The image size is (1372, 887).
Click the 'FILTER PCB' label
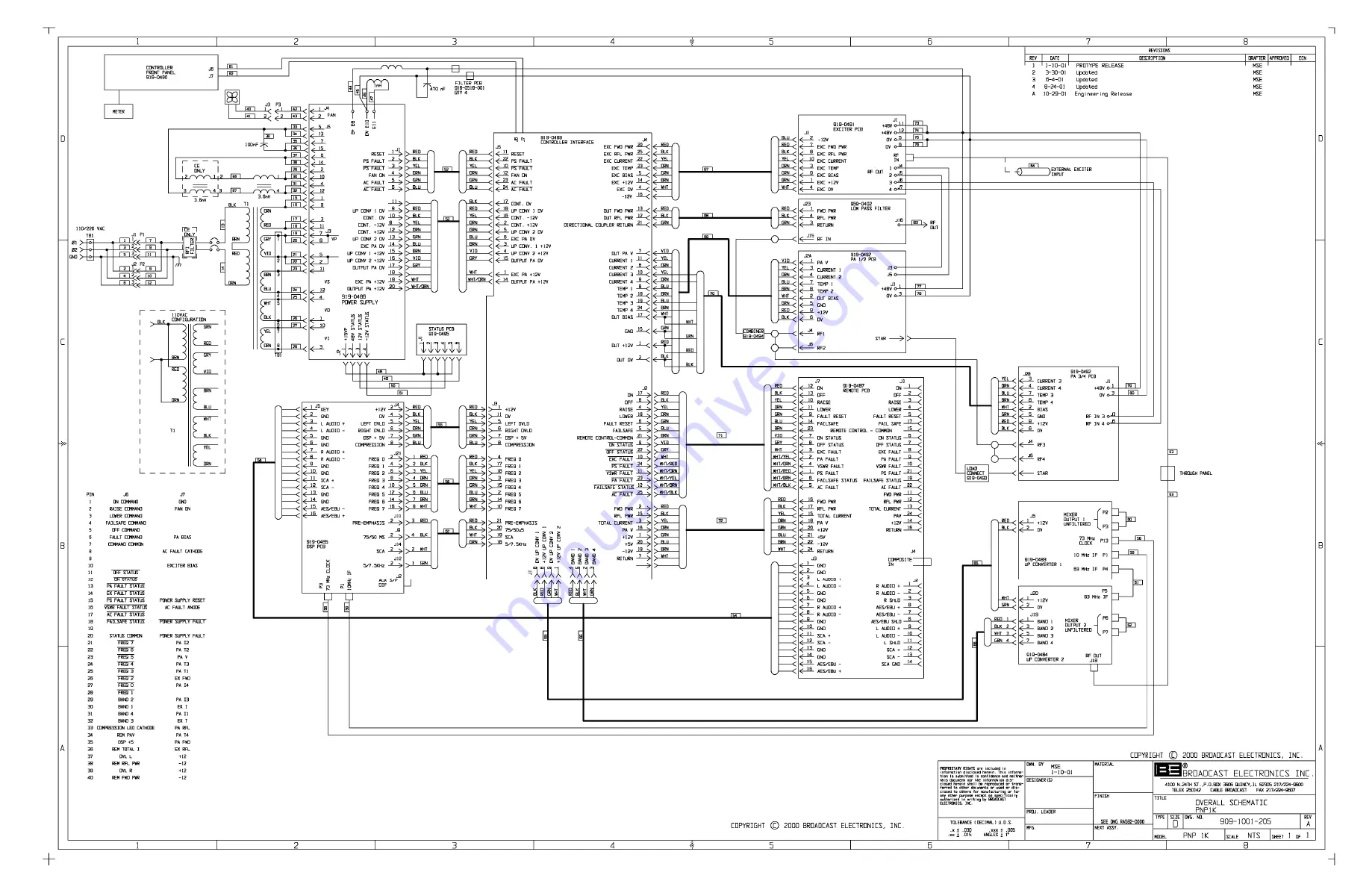(x=468, y=84)
